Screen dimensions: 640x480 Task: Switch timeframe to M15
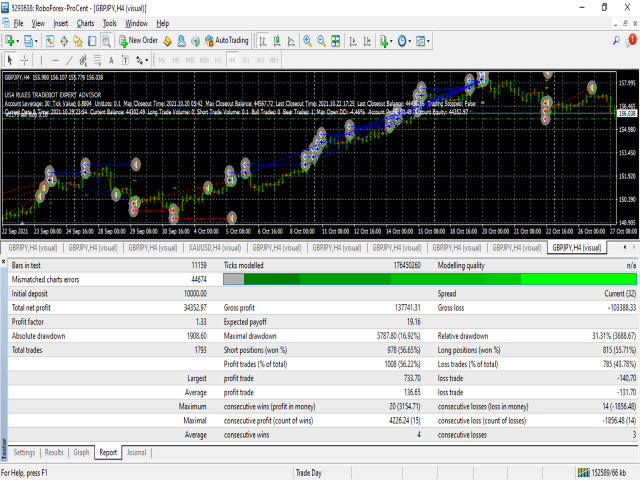[x=190, y=60]
